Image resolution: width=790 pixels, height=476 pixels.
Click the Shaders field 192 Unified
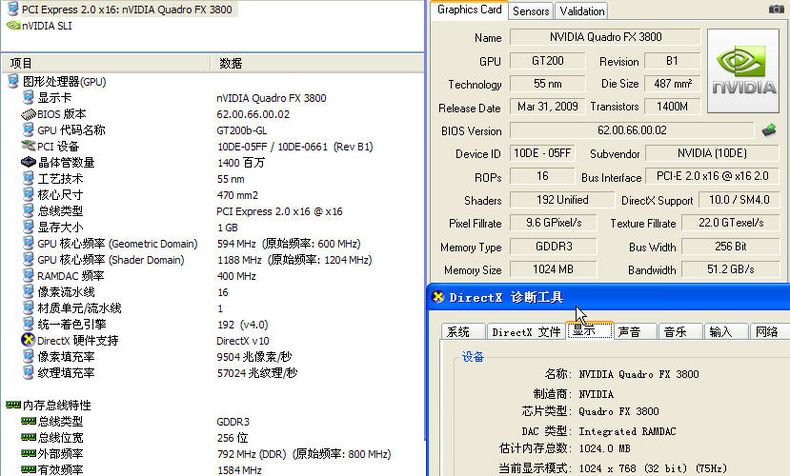562,200
